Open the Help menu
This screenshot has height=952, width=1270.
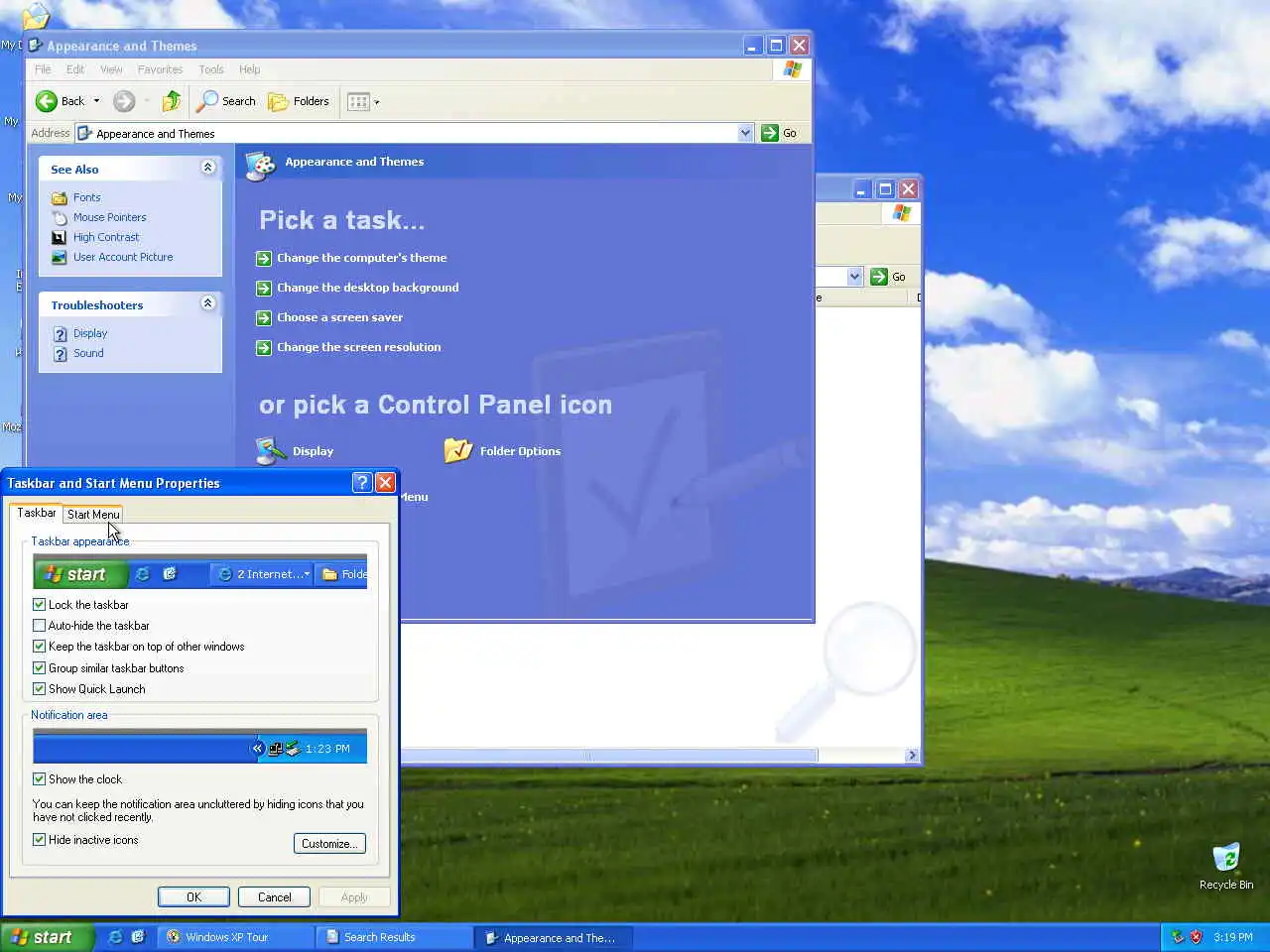click(x=250, y=69)
